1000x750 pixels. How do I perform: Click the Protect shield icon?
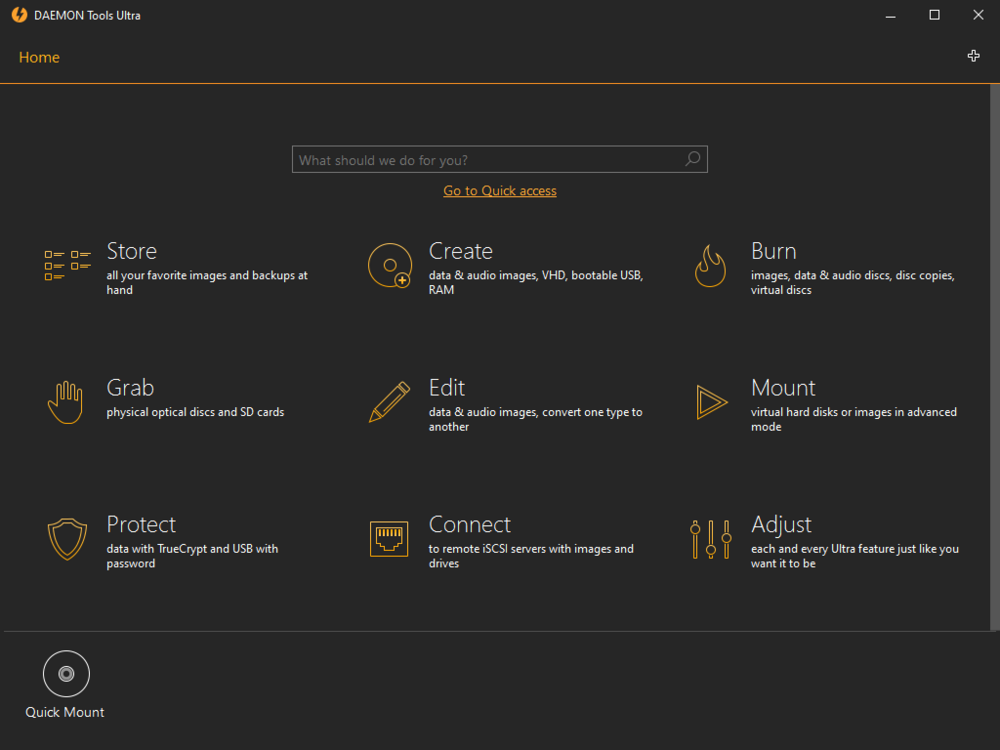pos(67,539)
